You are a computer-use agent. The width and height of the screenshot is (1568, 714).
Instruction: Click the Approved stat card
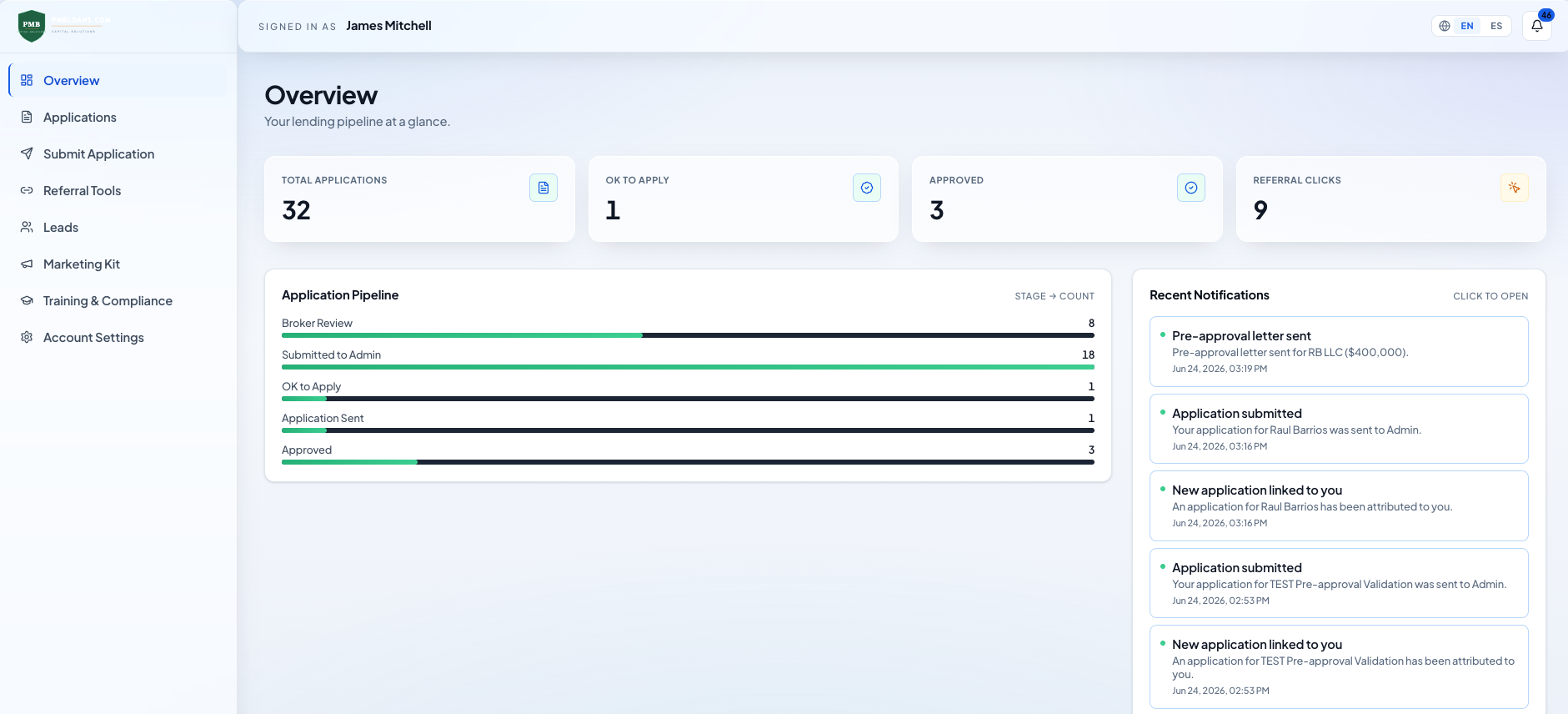(x=1067, y=199)
